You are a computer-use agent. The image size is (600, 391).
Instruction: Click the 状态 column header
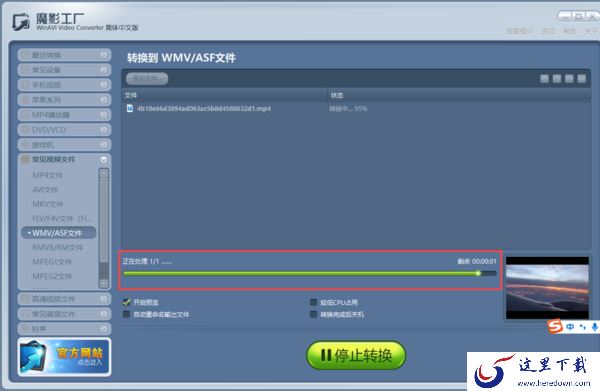click(x=337, y=95)
